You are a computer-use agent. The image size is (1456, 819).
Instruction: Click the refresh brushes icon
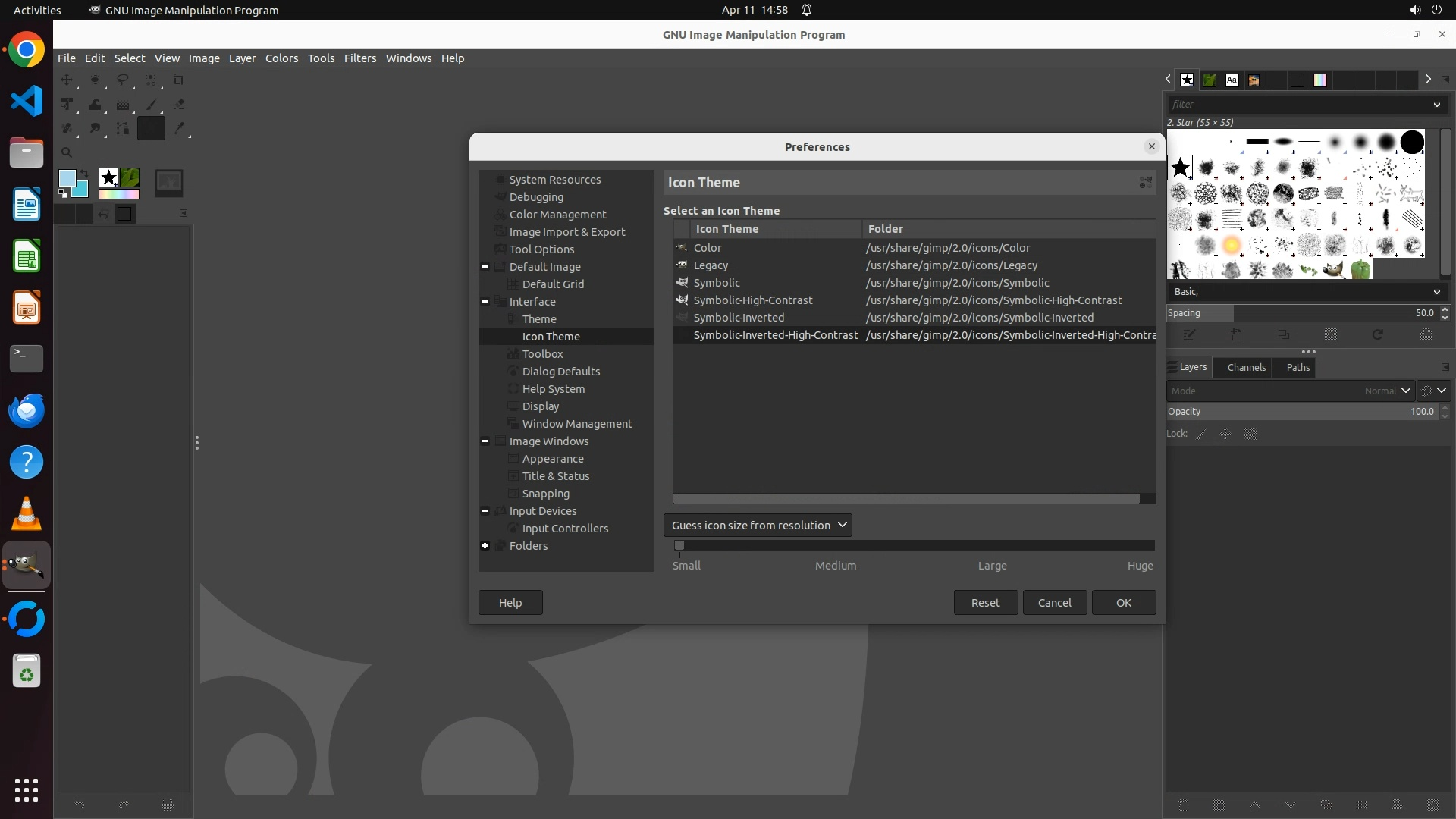click(1378, 334)
